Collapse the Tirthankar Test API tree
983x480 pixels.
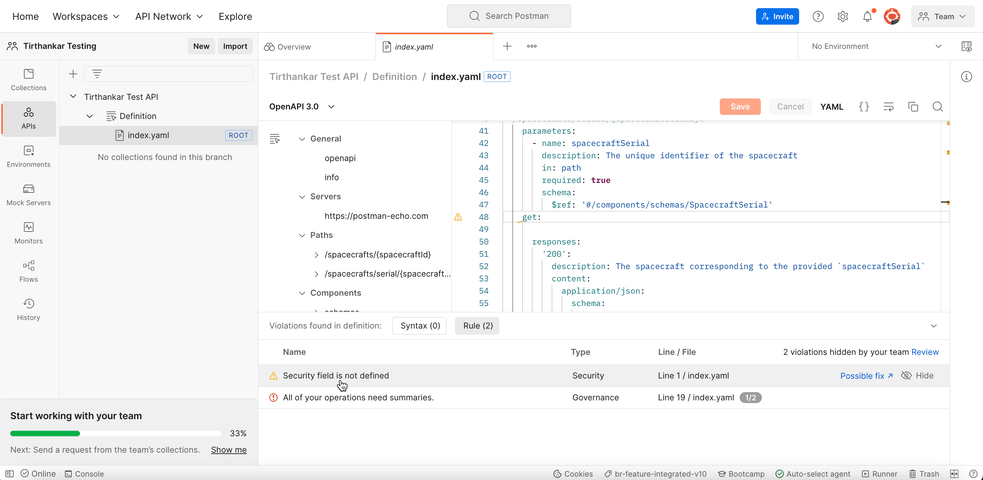tap(73, 97)
